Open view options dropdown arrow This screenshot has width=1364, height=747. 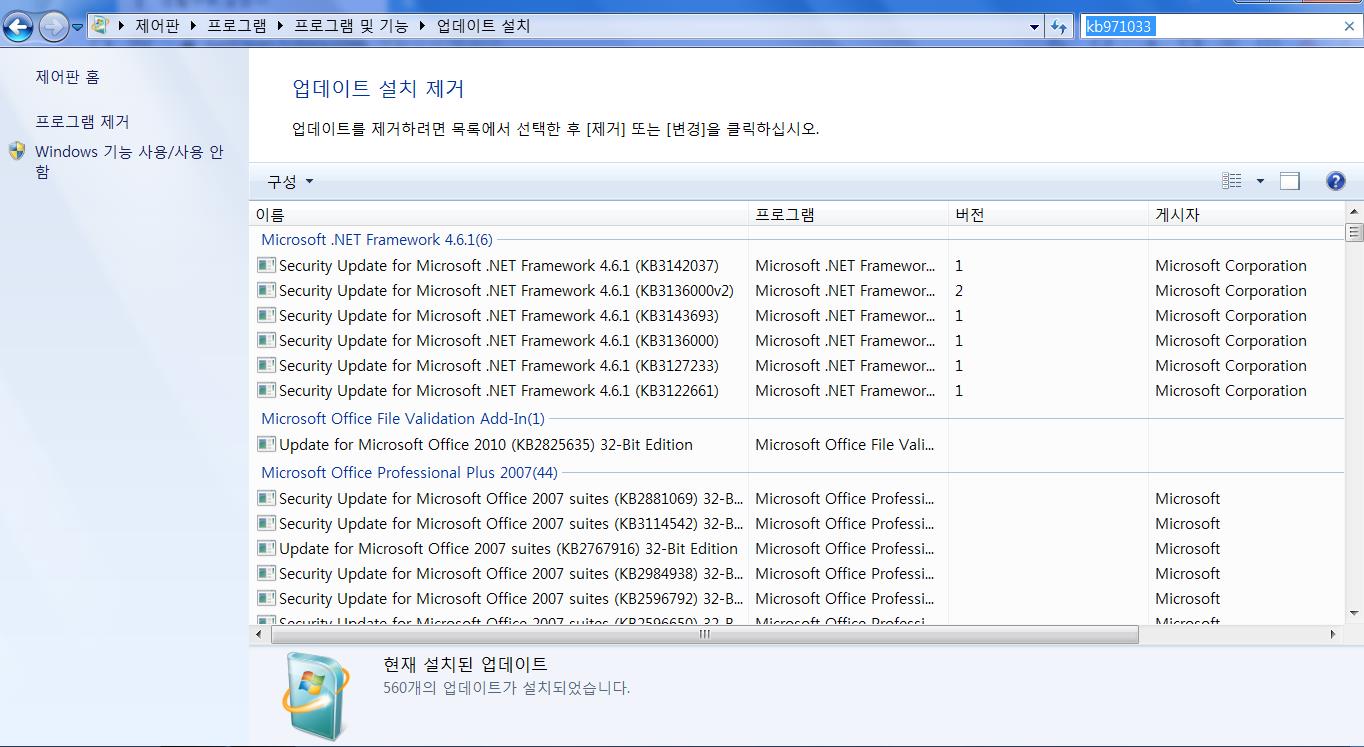1260,181
